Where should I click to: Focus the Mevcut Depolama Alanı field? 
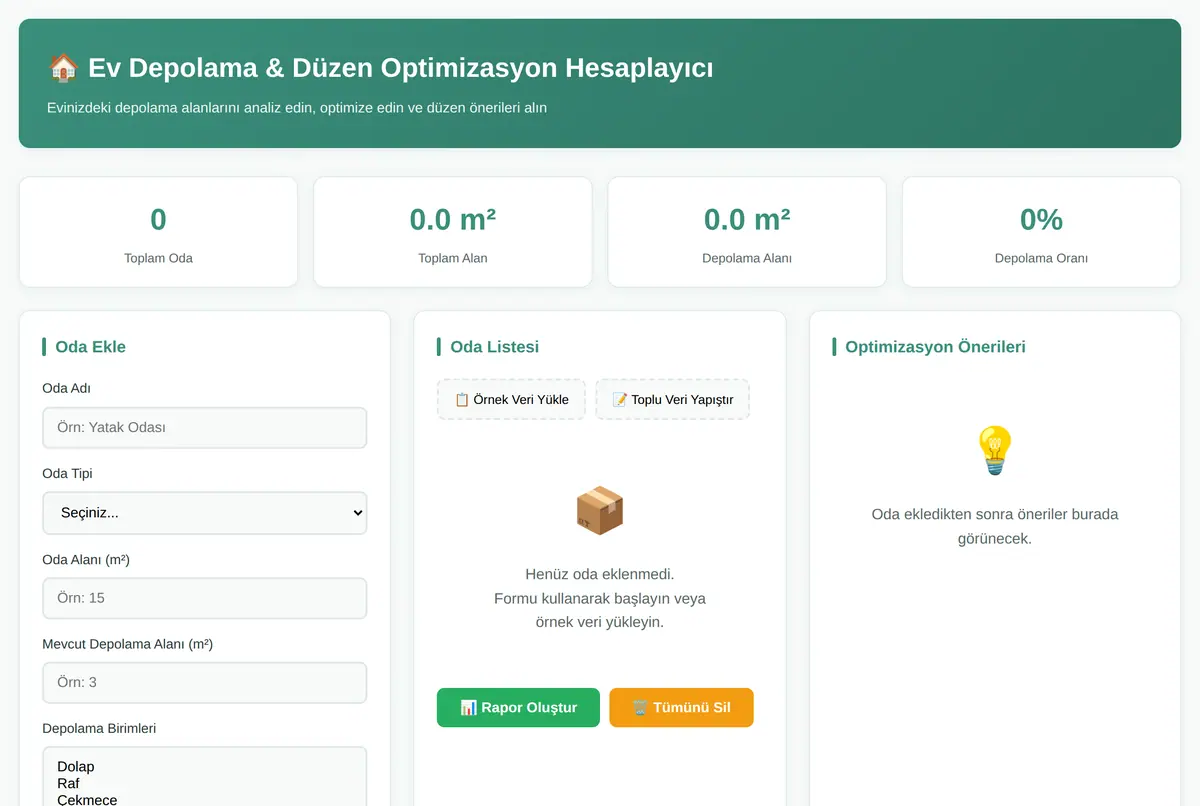click(x=204, y=683)
